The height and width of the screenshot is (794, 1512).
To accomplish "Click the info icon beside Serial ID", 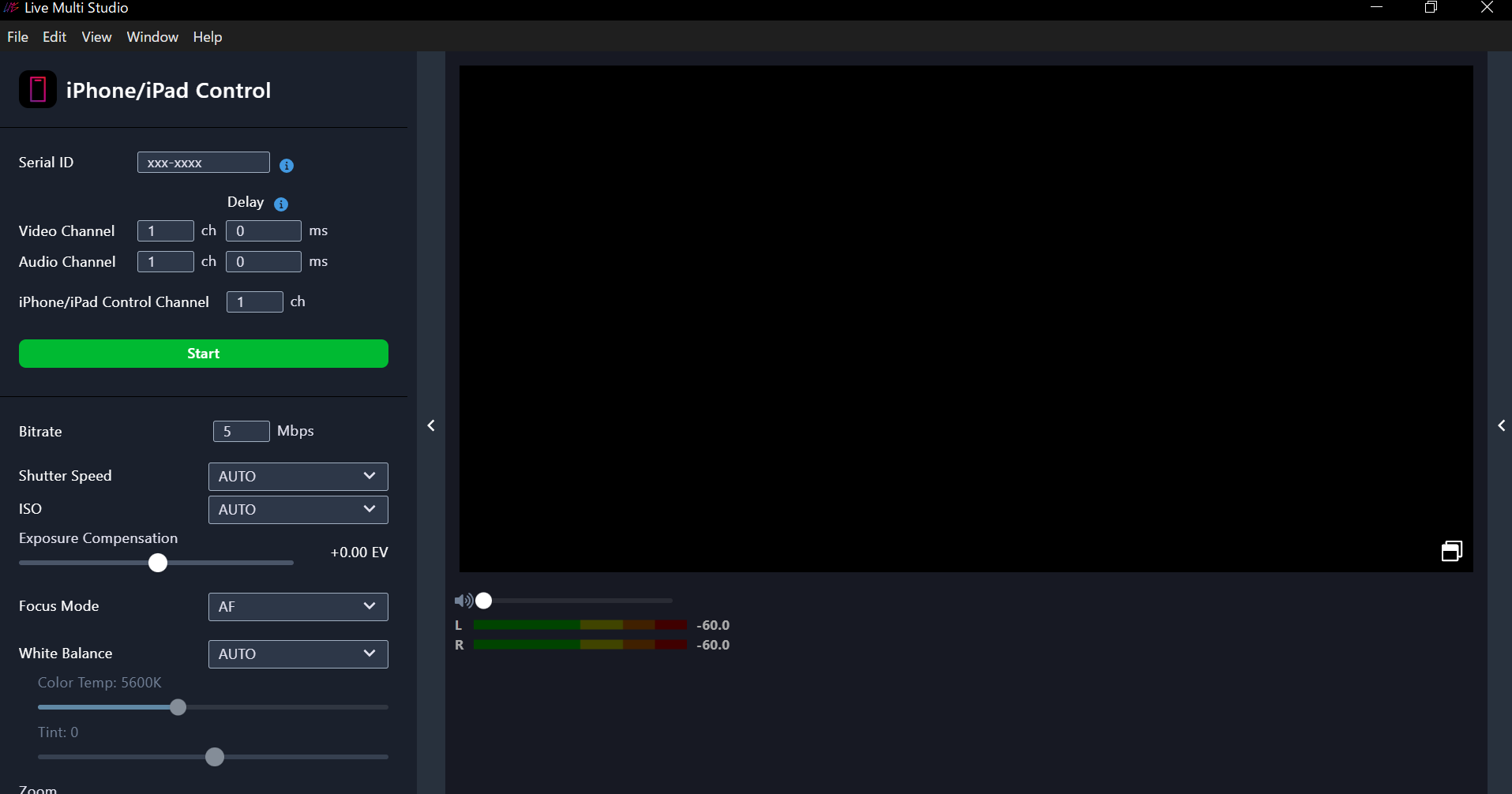I will point(287,165).
